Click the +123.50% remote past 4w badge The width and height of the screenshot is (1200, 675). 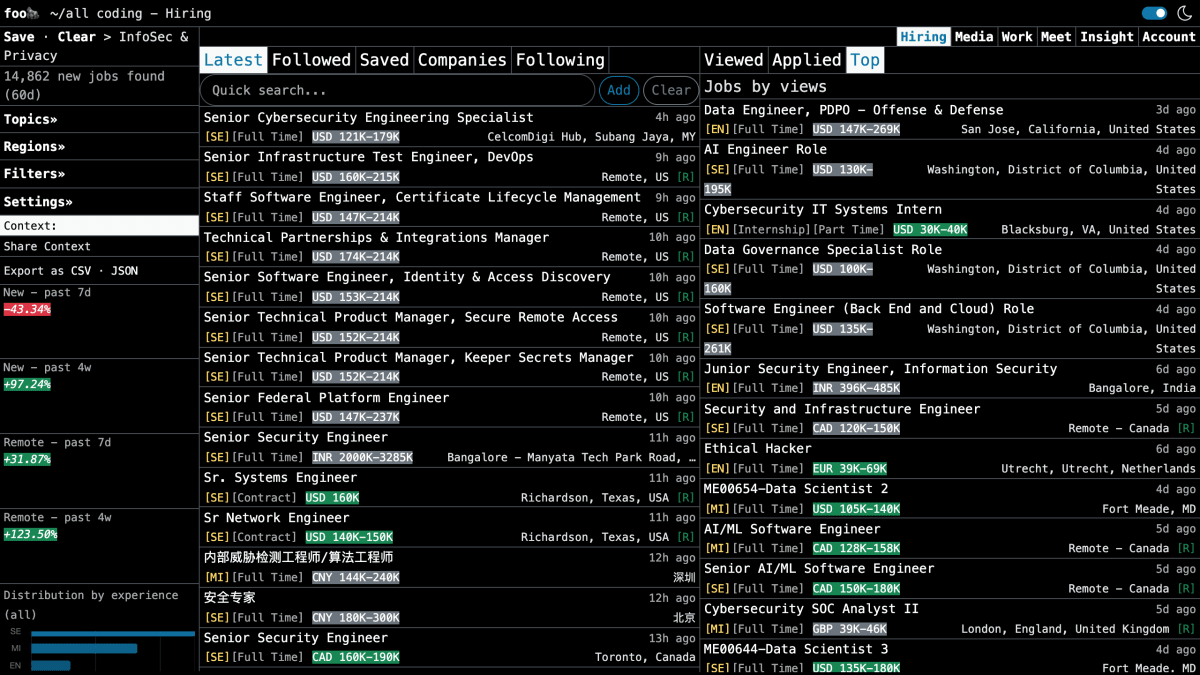[x=30, y=535]
